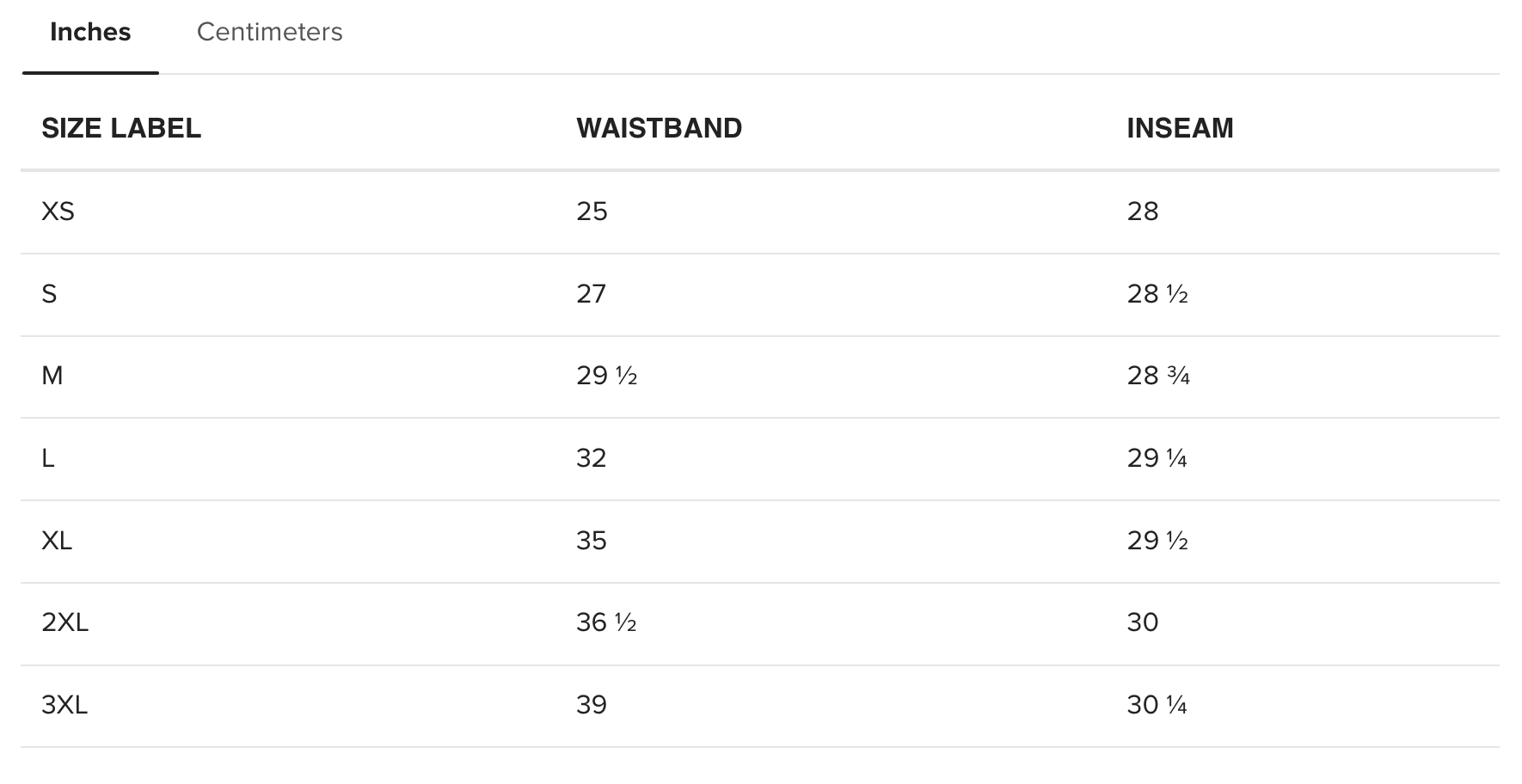Click the M waistband value 29 ½
1522x784 pixels.
607,376
